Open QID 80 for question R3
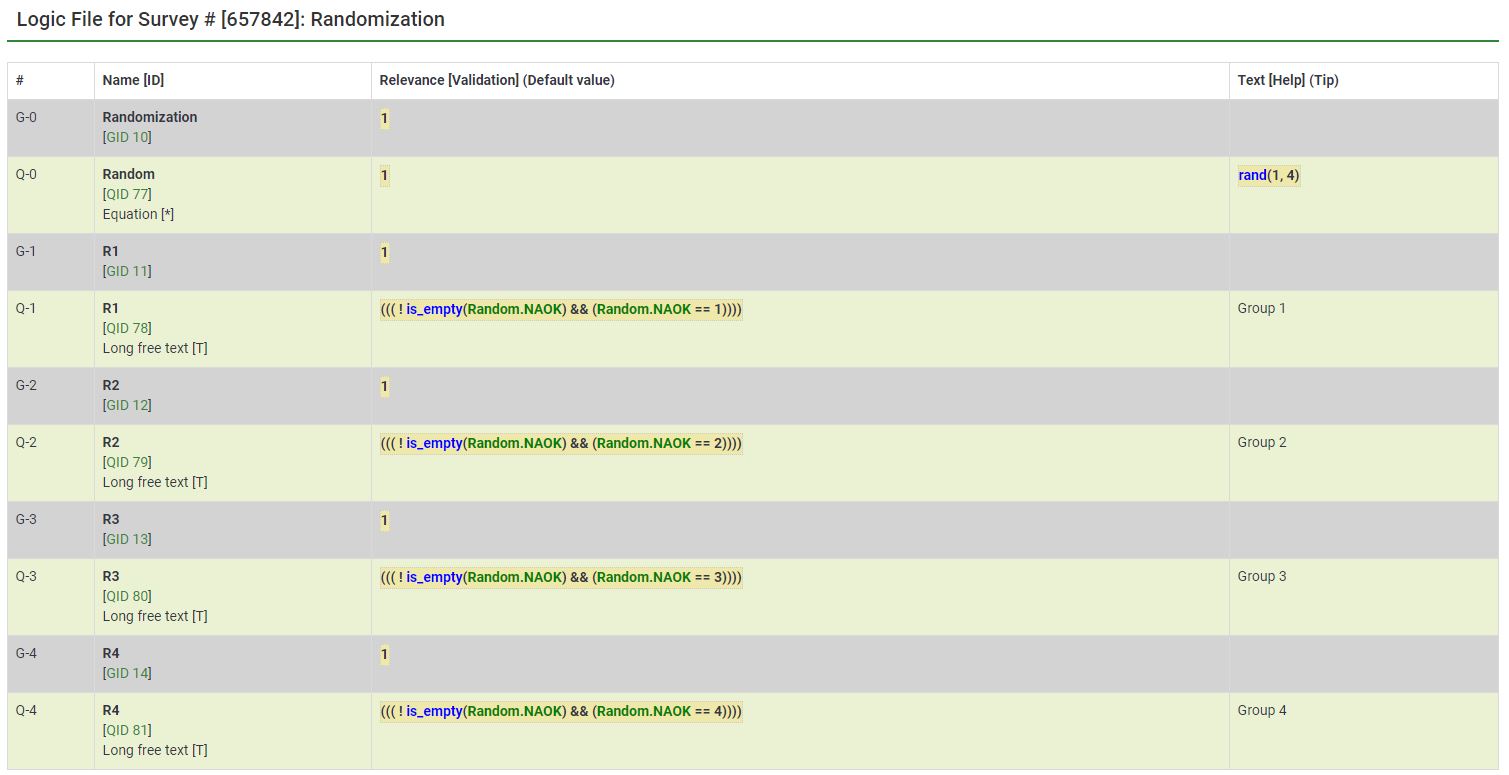 127,596
